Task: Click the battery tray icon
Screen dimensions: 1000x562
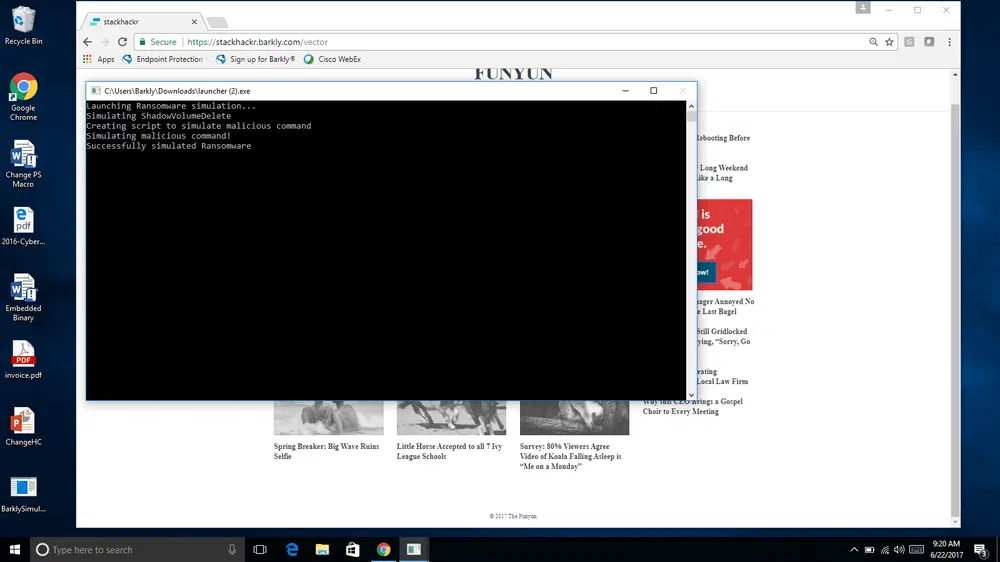Action: click(869, 549)
